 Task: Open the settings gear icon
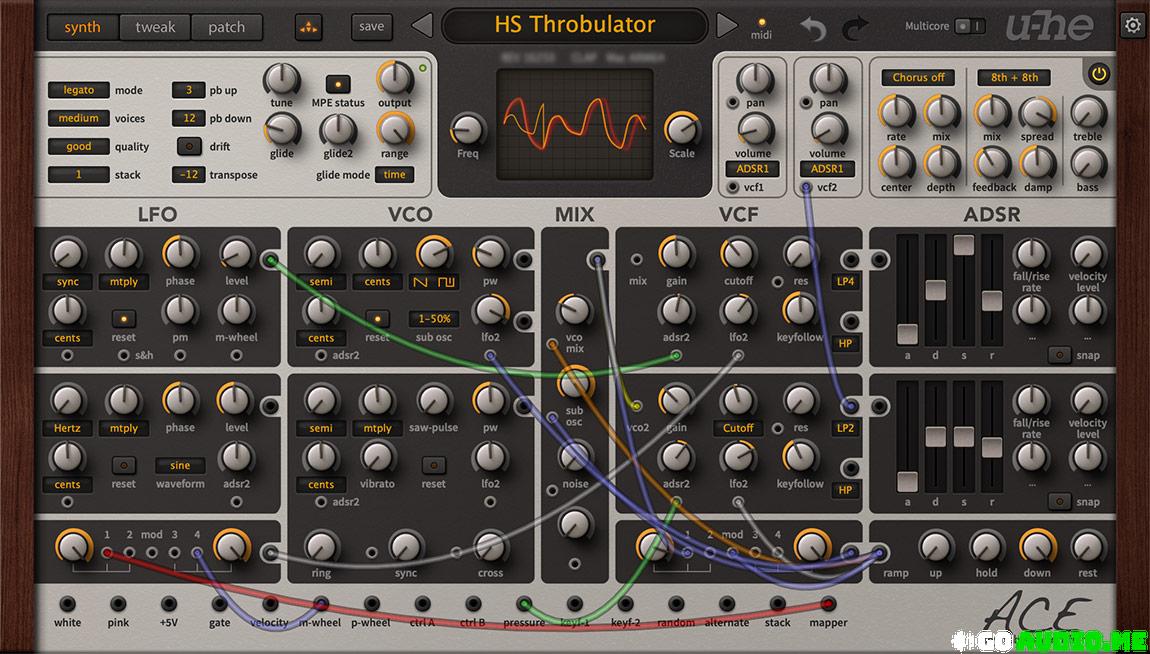(1133, 26)
